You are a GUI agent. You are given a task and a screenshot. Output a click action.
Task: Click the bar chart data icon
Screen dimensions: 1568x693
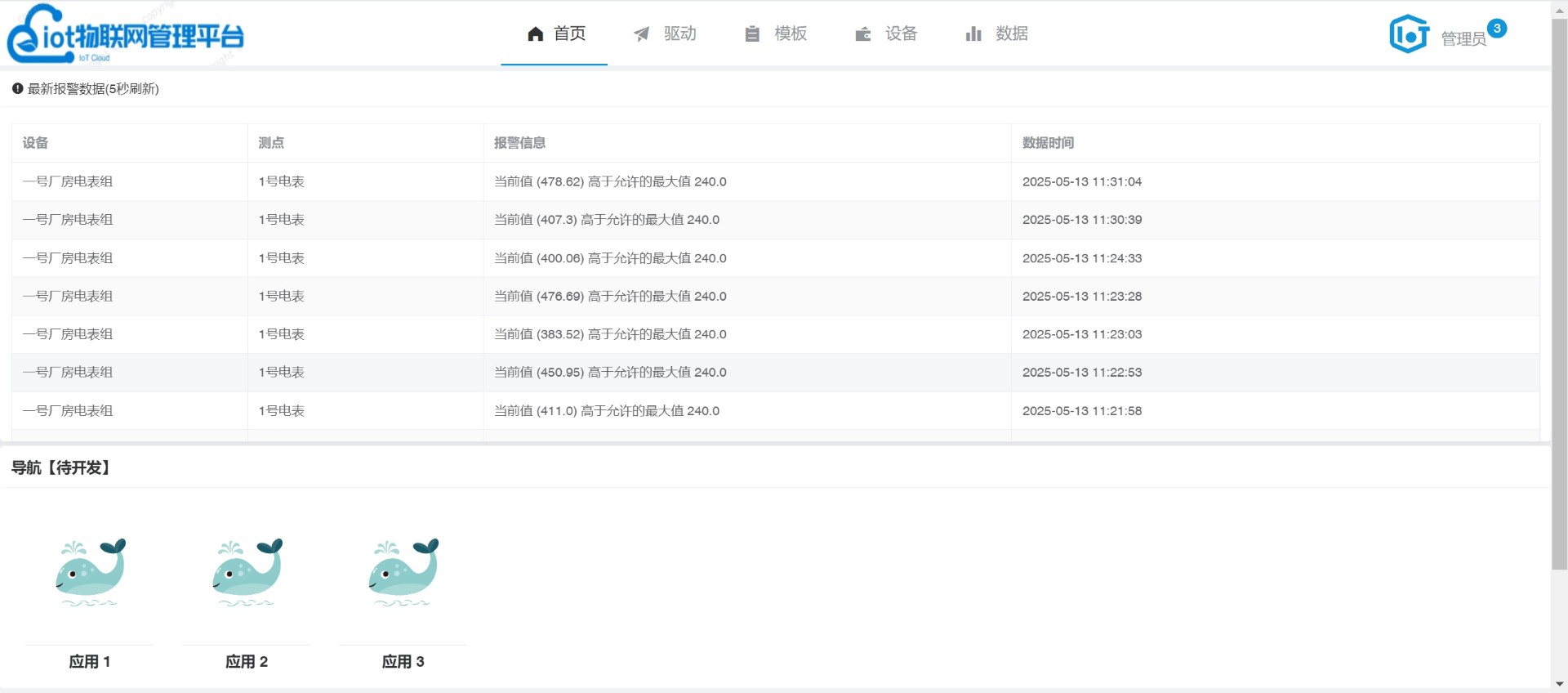973,34
